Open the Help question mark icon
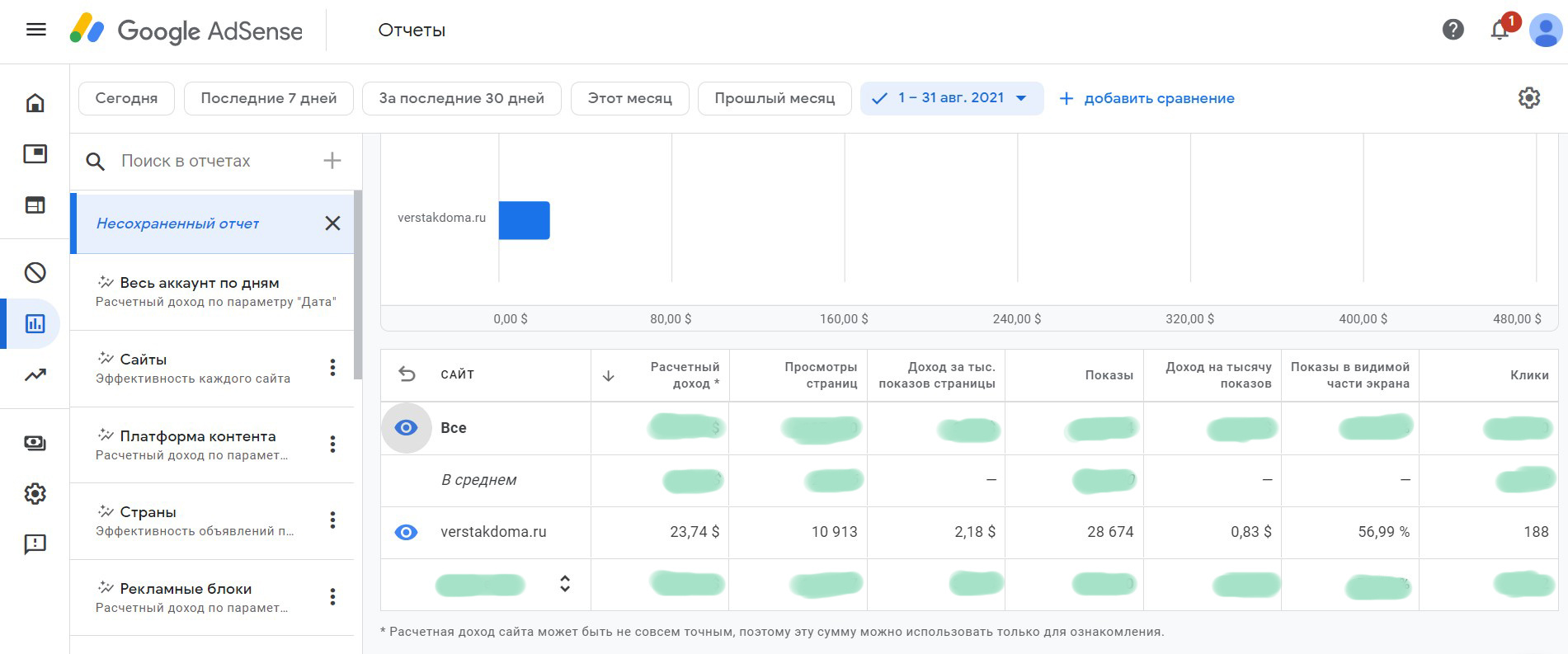 (x=1453, y=31)
